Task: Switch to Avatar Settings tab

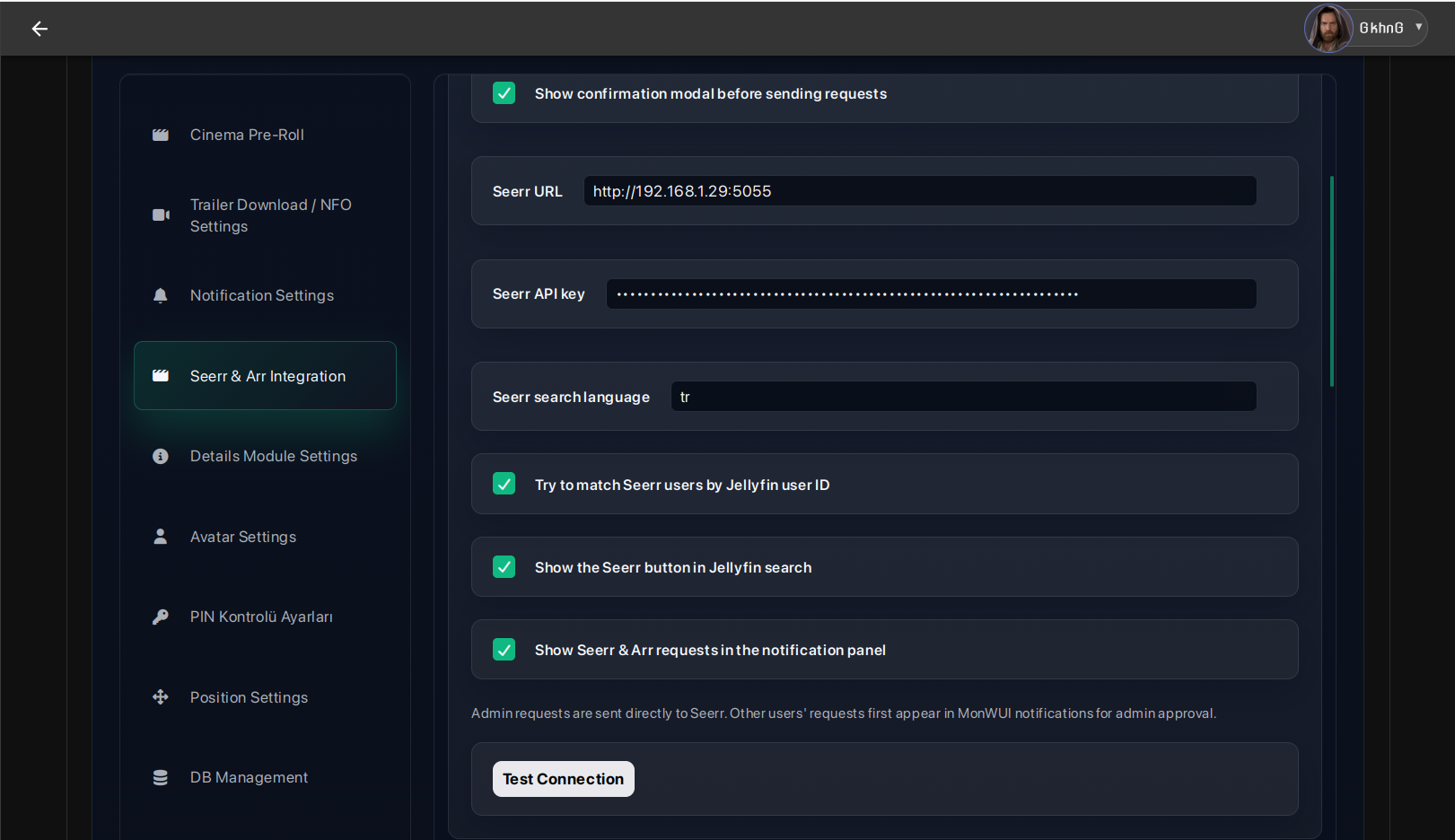Action: click(x=265, y=537)
